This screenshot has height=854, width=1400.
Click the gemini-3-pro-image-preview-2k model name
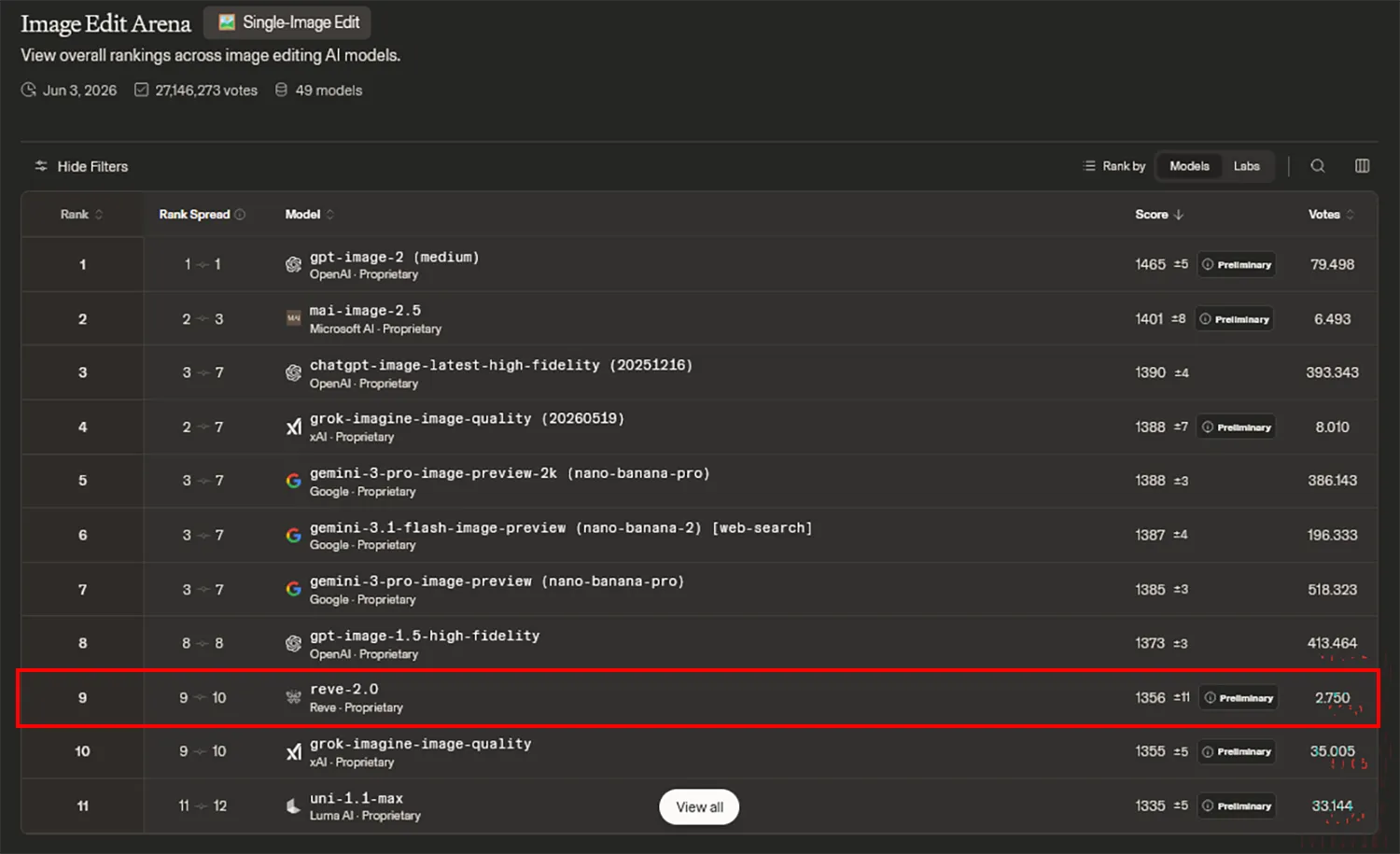pyautogui.click(x=510, y=474)
